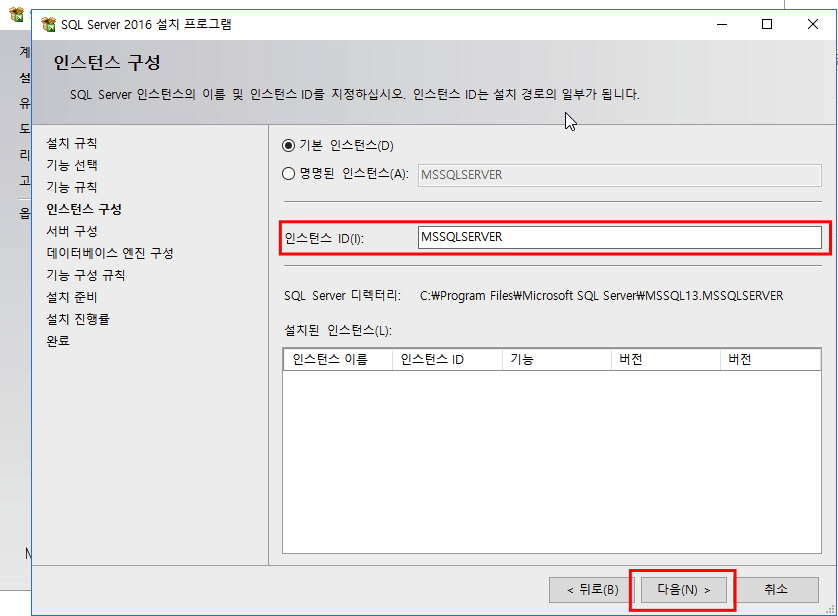Select 설치 준비 step in sidebar
838x616 pixels.
tap(72, 297)
